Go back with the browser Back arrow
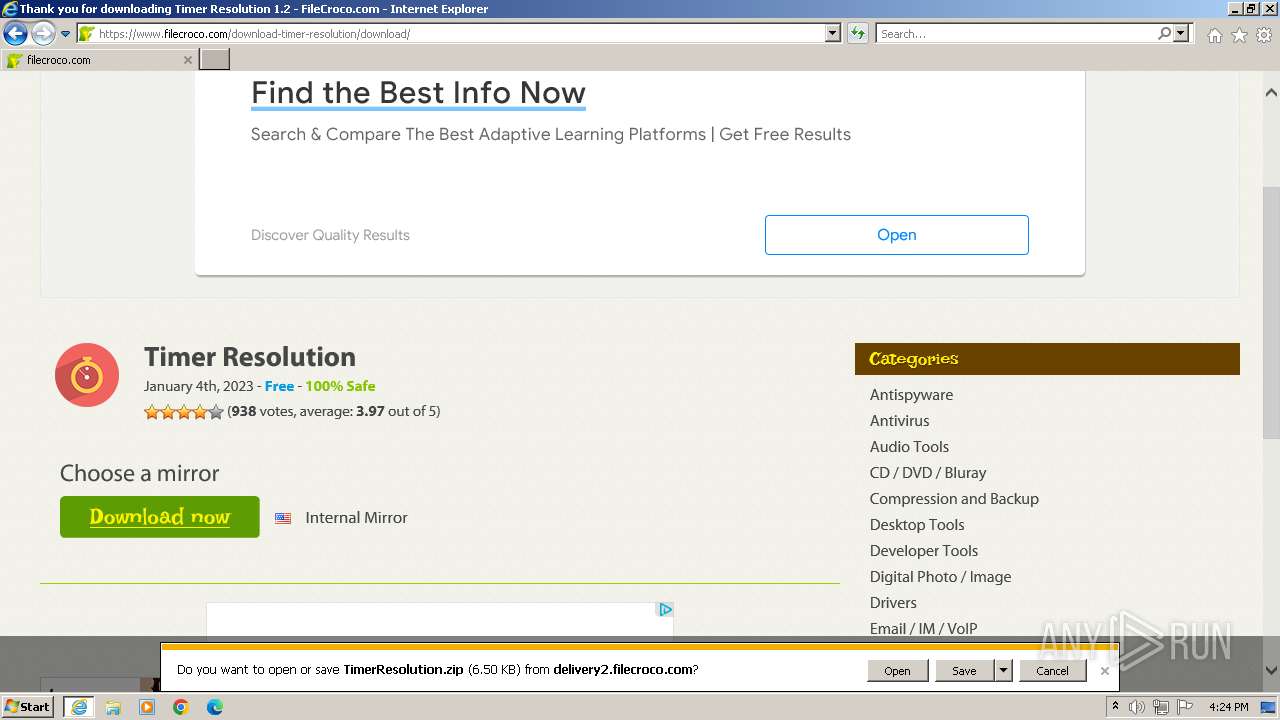 coord(15,34)
